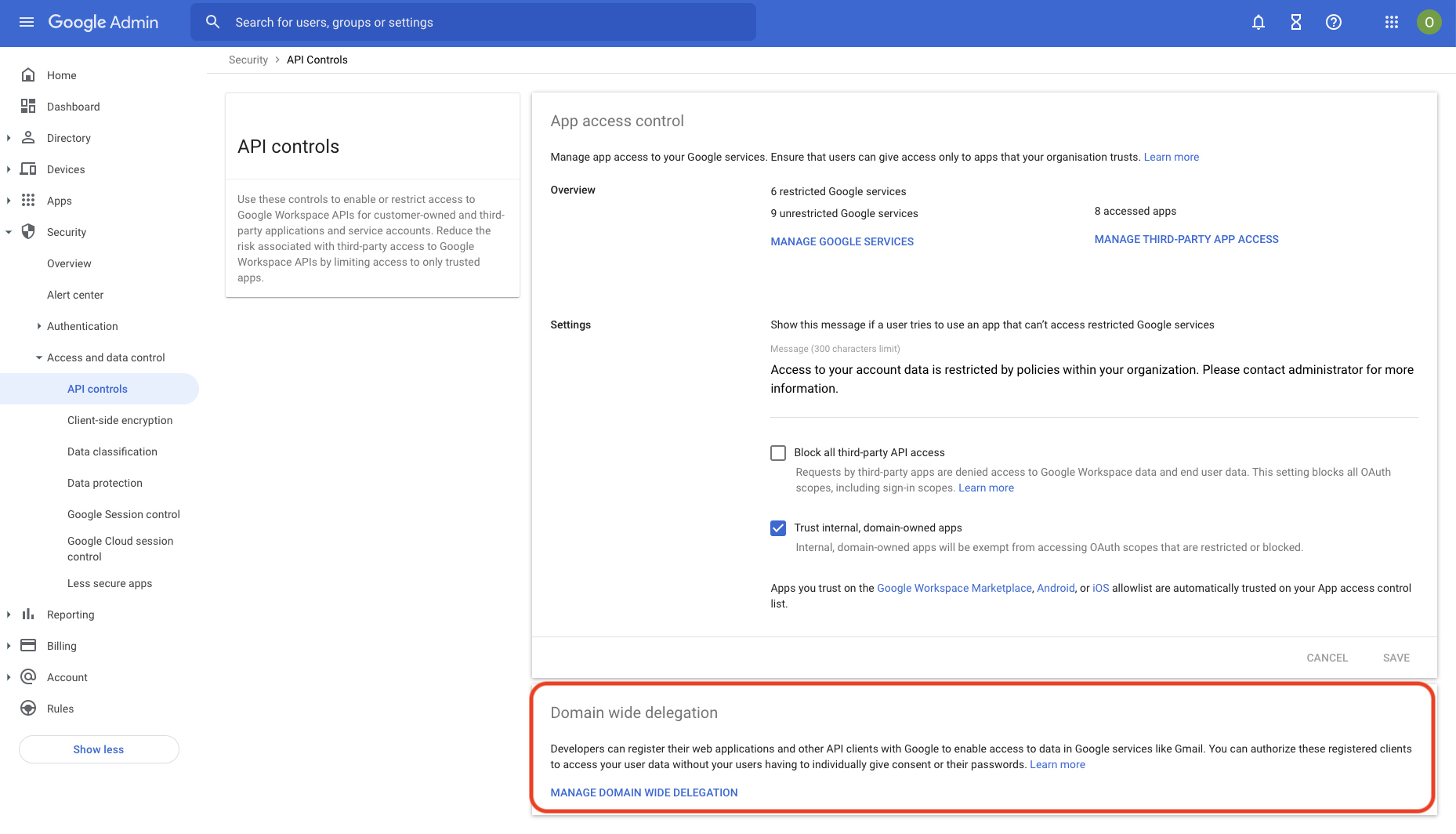This screenshot has width=1456, height=834.
Task: Click the Directory person icon
Action: [x=28, y=137]
